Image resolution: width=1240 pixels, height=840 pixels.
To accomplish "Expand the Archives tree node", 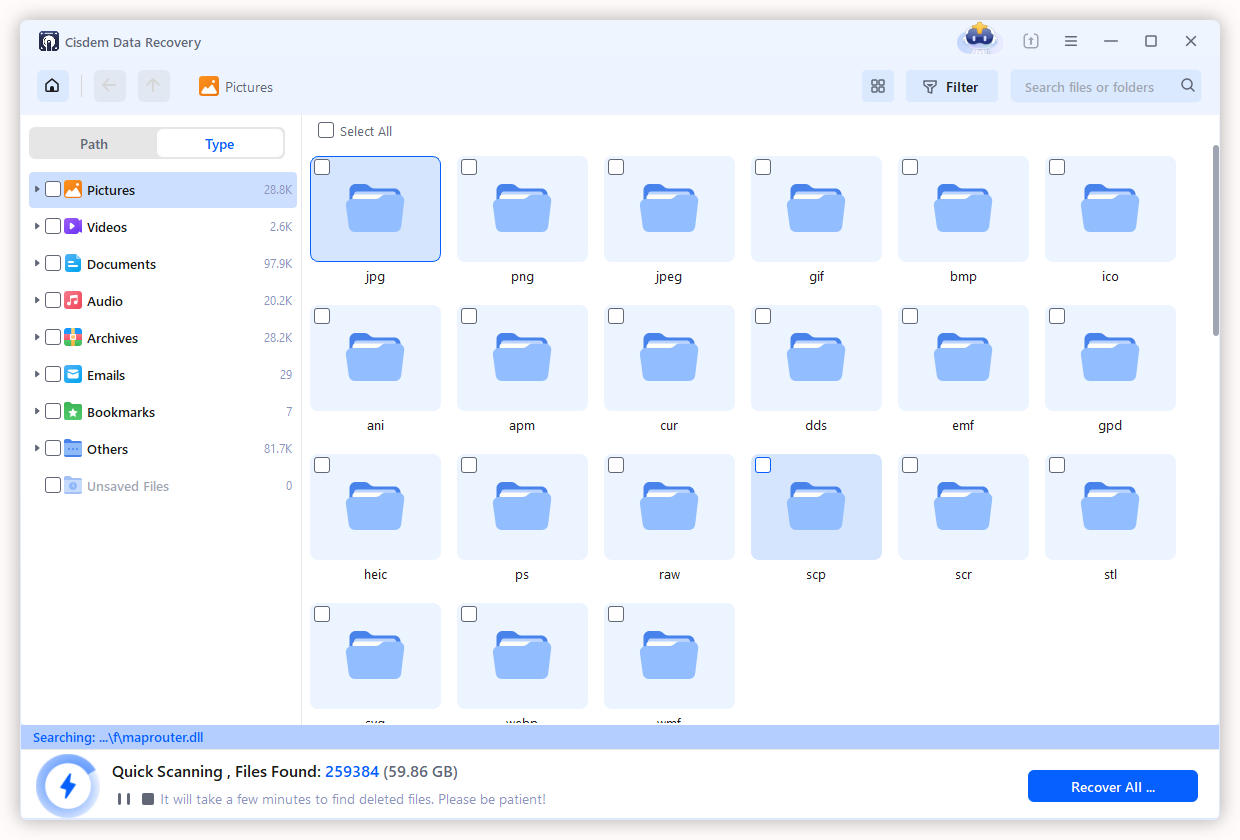I will pos(38,338).
